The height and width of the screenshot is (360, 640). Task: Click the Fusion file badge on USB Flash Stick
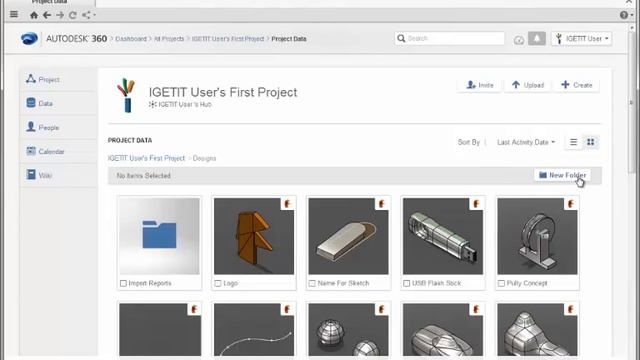(476, 204)
